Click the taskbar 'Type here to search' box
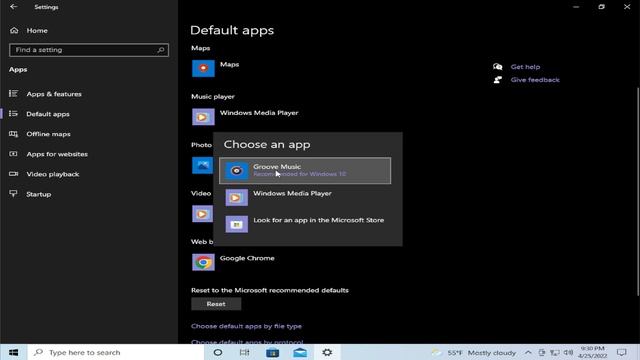 click(116, 352)
